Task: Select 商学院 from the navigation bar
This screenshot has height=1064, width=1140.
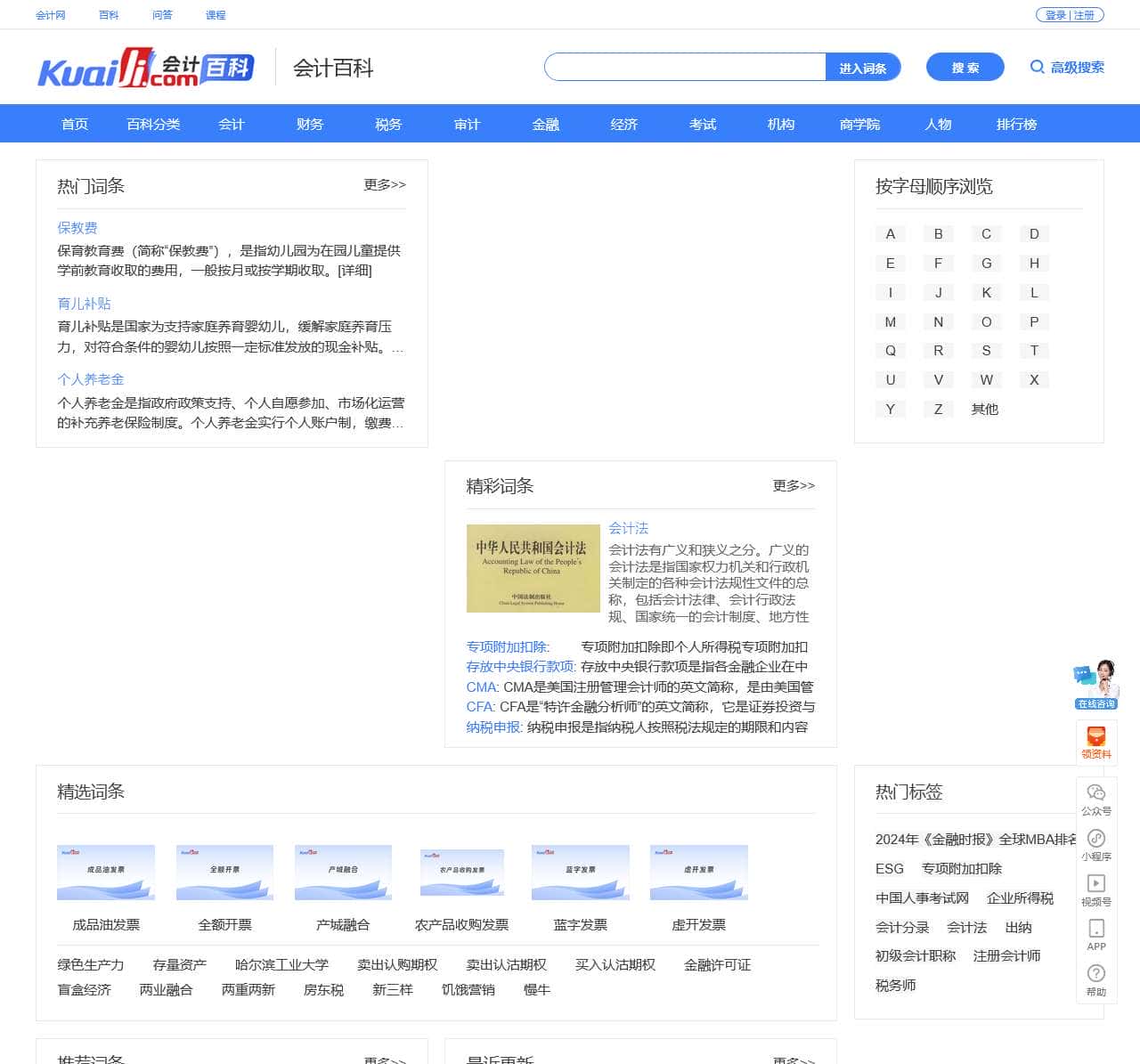Action: pos(859,124)
